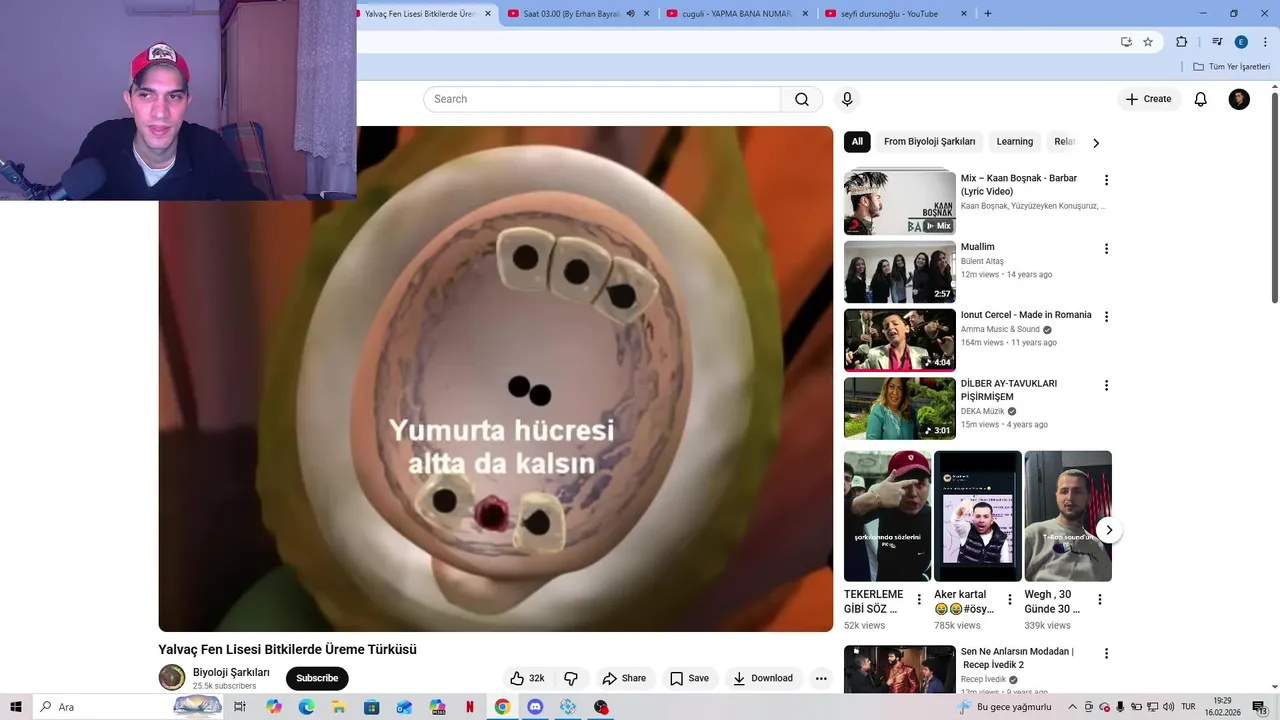Viewport: 1280px width, 720px height.
Task: Start voice search with microphone icon
Action: pos(847,99)
